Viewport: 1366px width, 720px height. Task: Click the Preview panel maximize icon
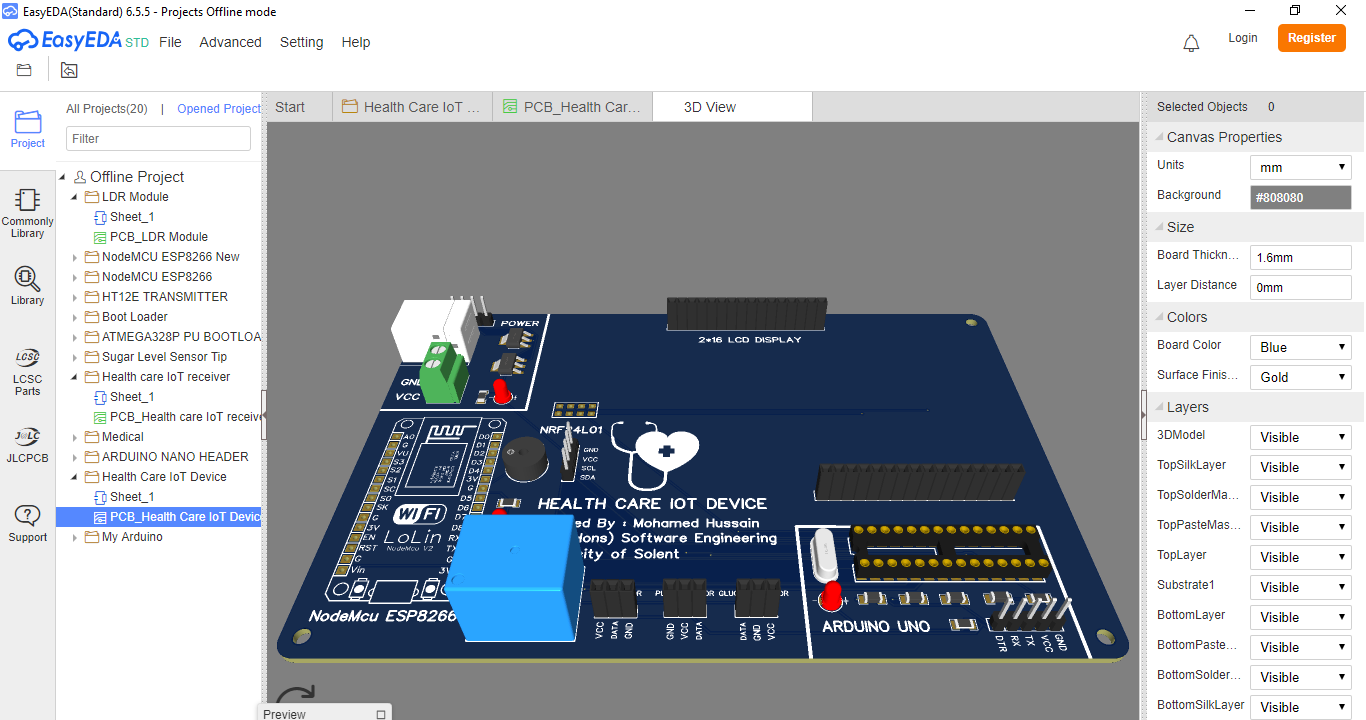coord(381,714)
